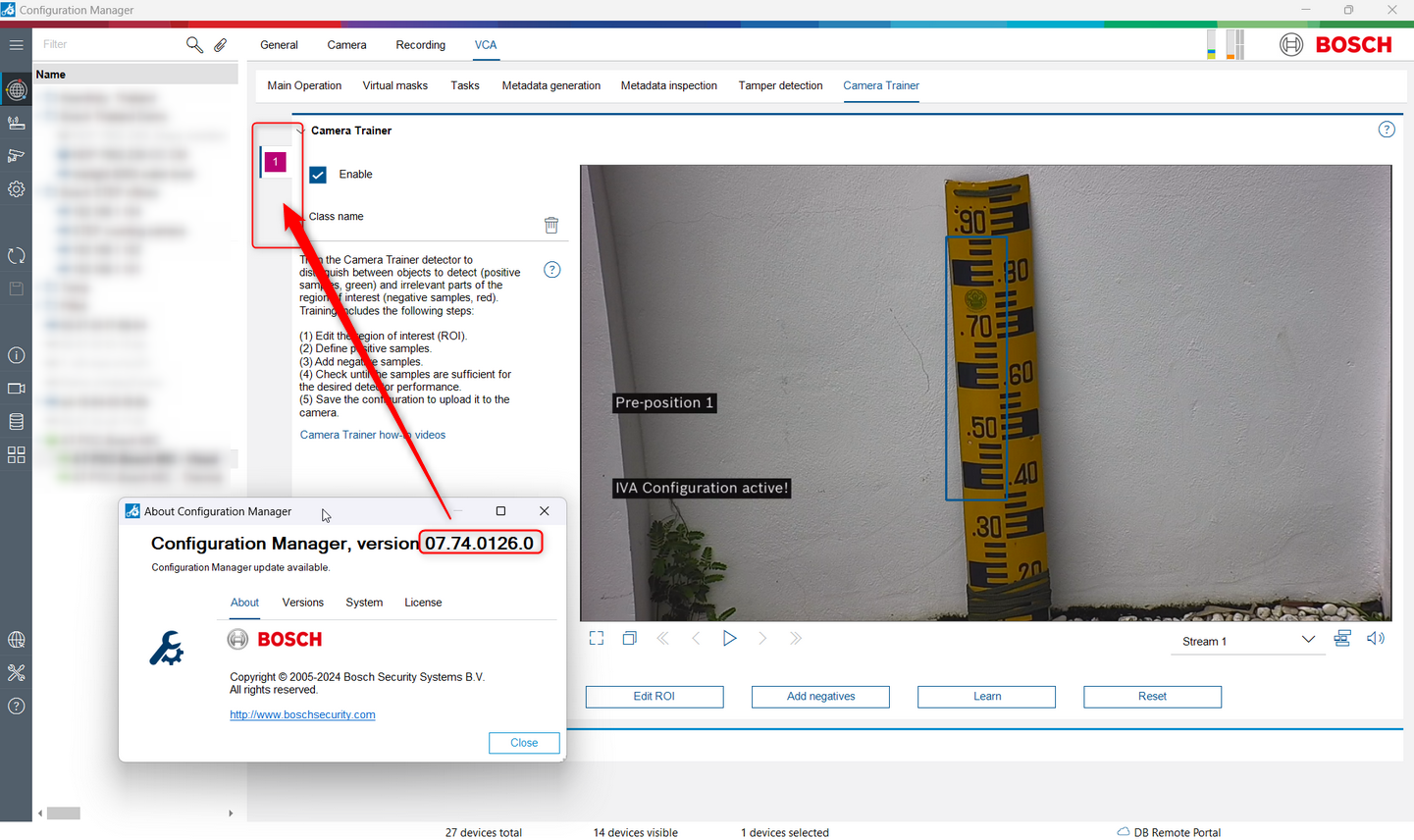Select the magenta class 1 swatch

click(x=276, y=162)
